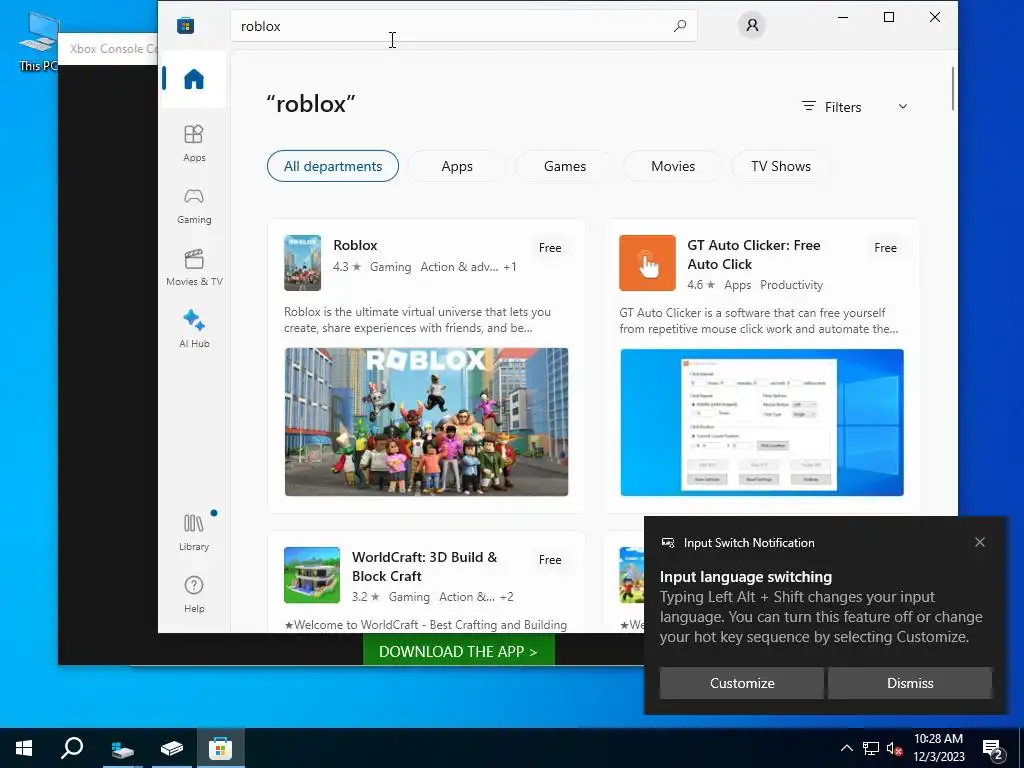Click the Roblox banner screenshot thumbnail
Image resolution: width=1024 pixels, height=768 pixels.
426,422
